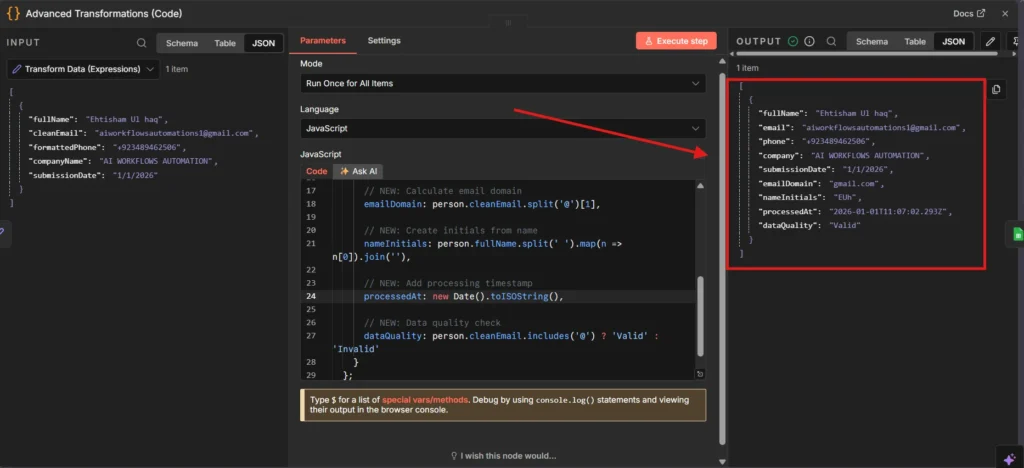This screenshot has height=468, width=1024.
Task: Click input "companyName" value
Action: pyautogui.click(x=158, y=161)
